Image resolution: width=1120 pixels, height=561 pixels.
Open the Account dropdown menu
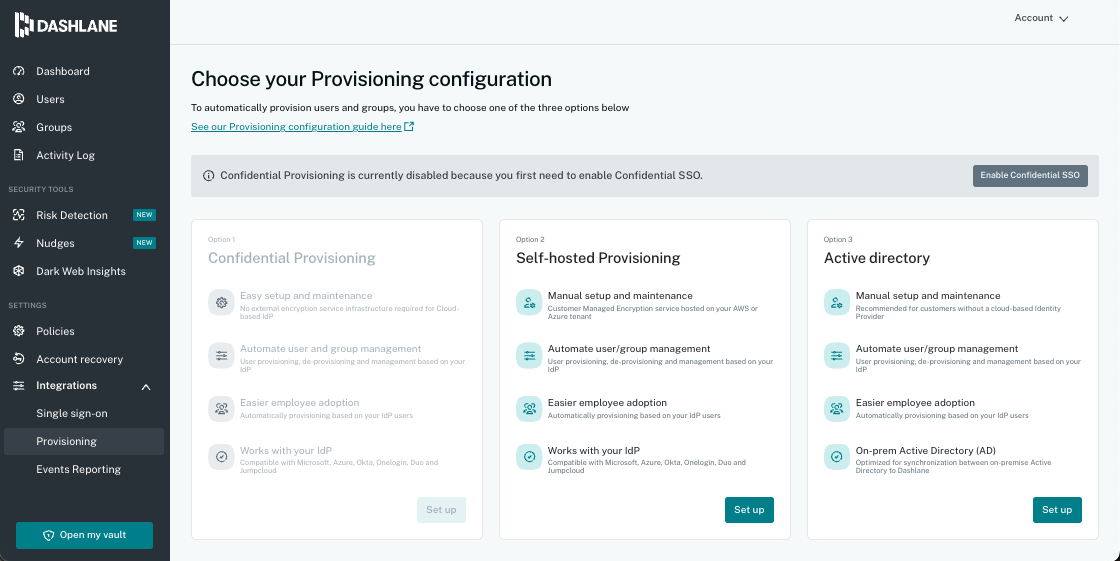[x=1041, y=18]
